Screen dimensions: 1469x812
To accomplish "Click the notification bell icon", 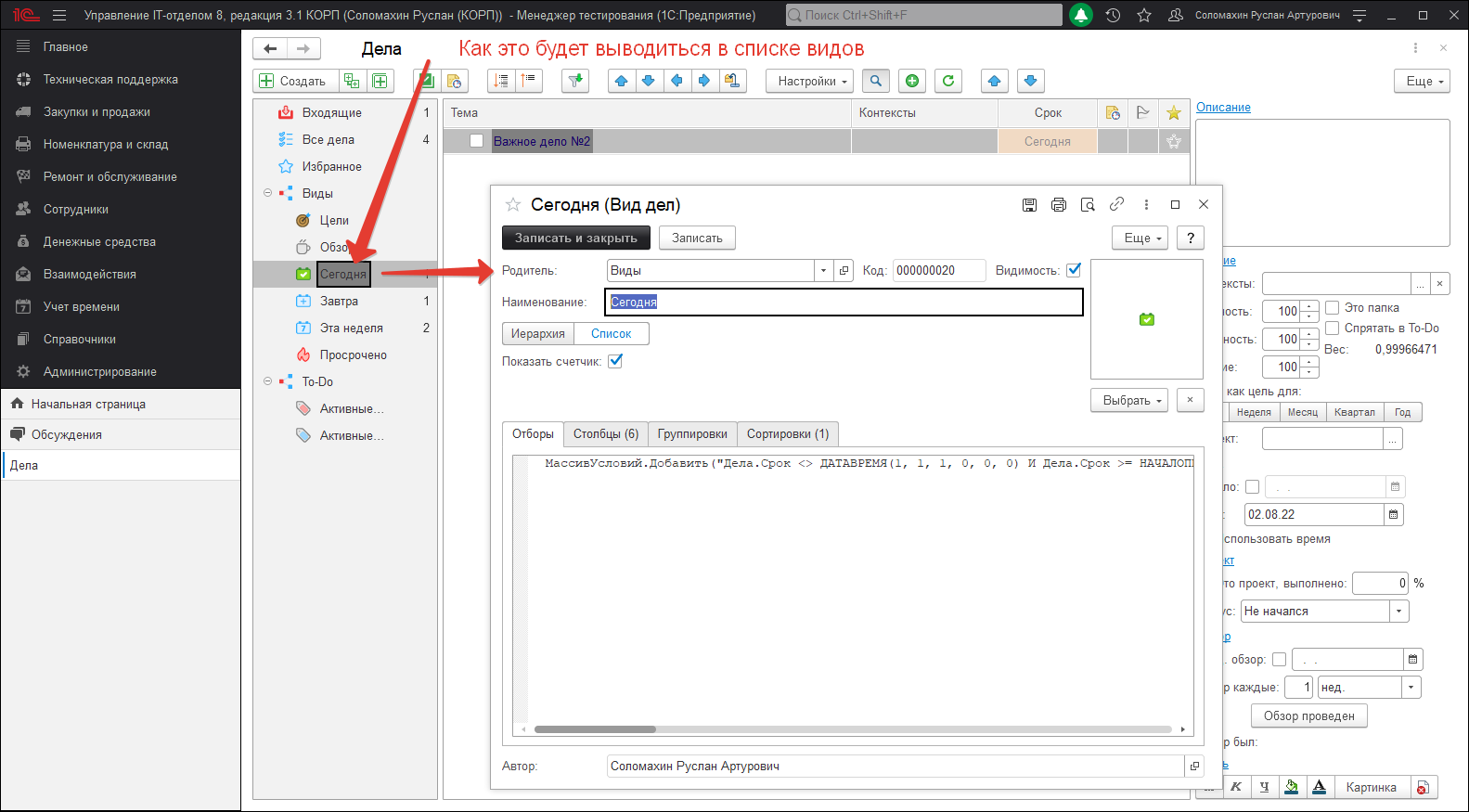I will [1081, 15].
